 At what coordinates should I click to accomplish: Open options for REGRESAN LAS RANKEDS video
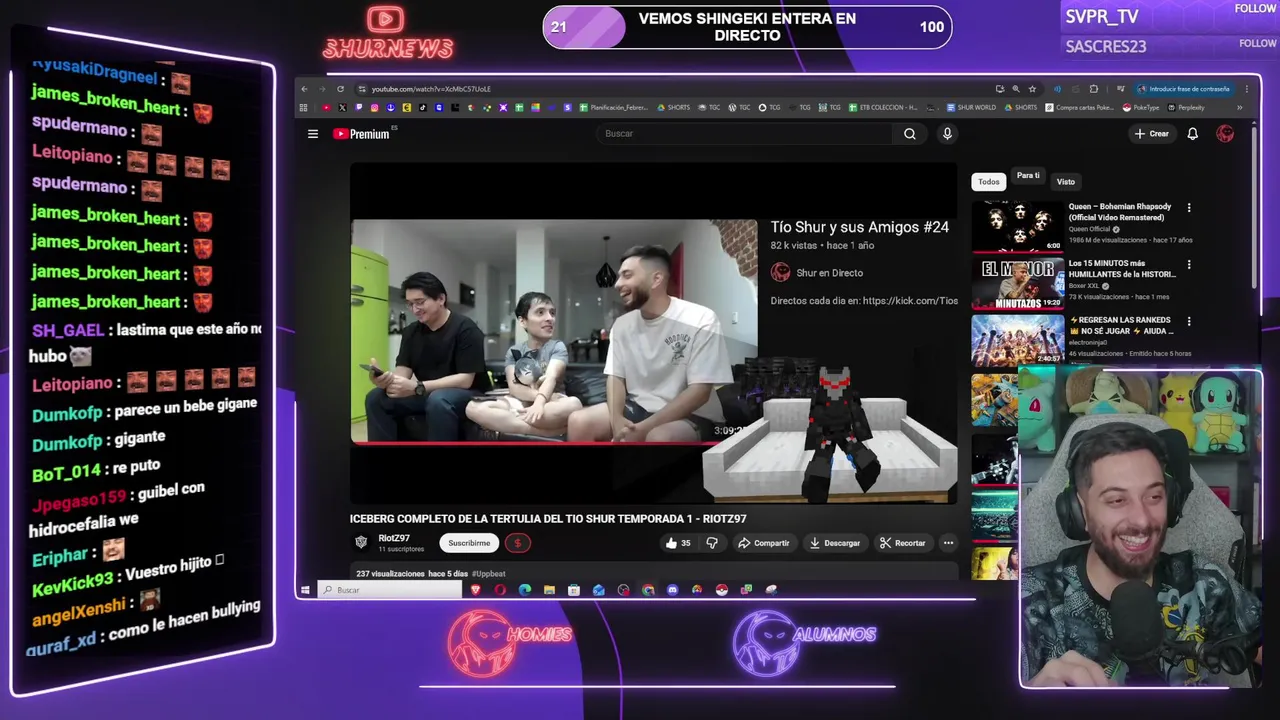[x=1189, y=322]
